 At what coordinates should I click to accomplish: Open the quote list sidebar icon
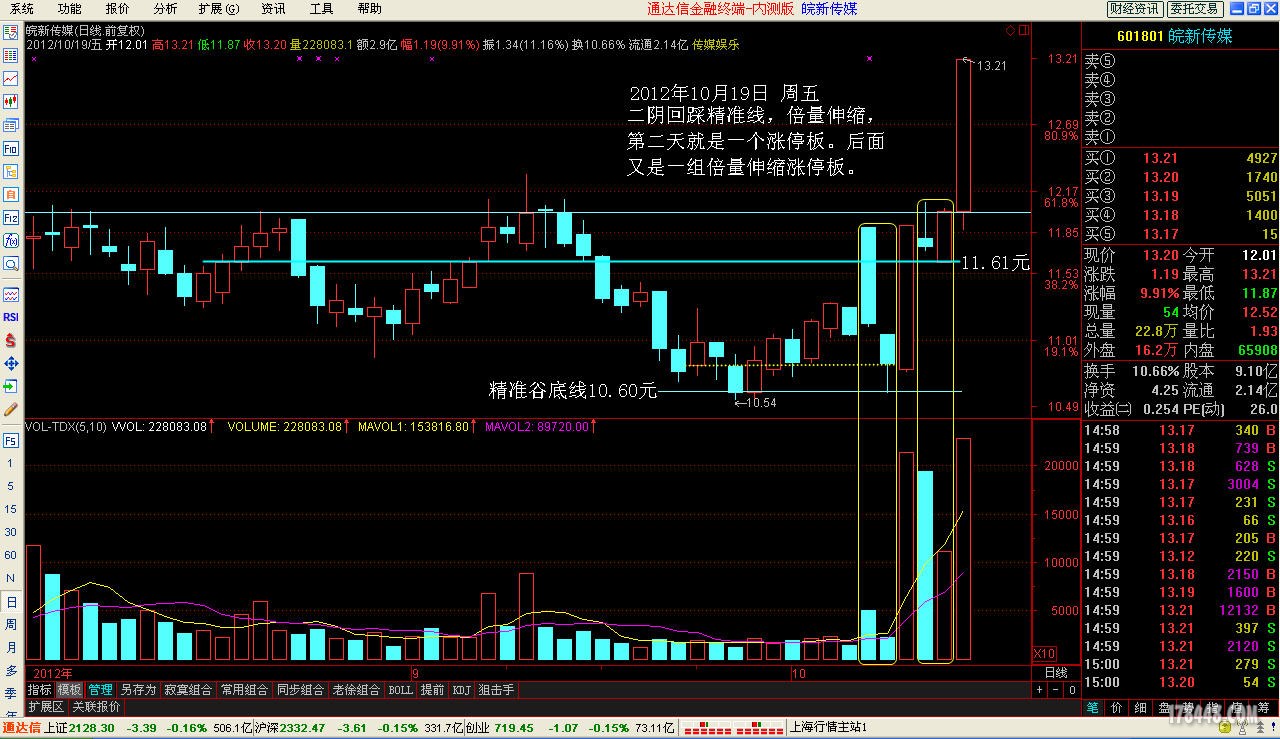click(11, 32)
